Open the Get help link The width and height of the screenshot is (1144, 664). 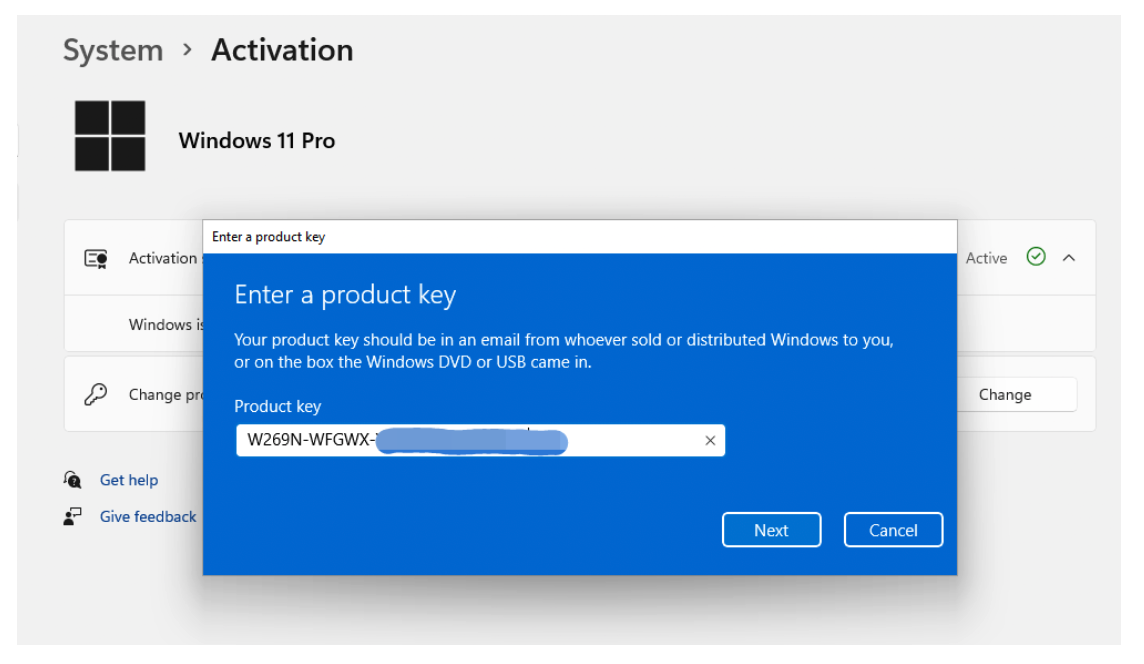[129, 480]
